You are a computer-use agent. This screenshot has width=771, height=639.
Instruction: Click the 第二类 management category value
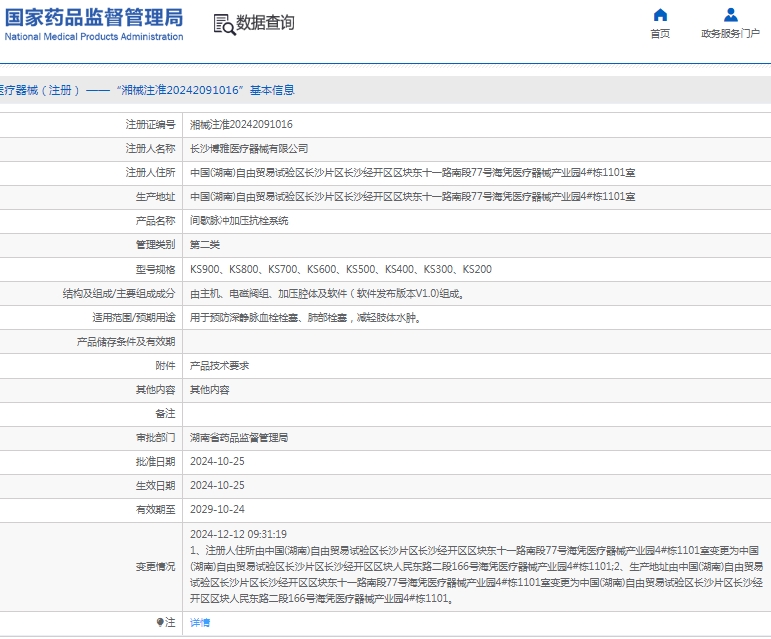point(205,245)
